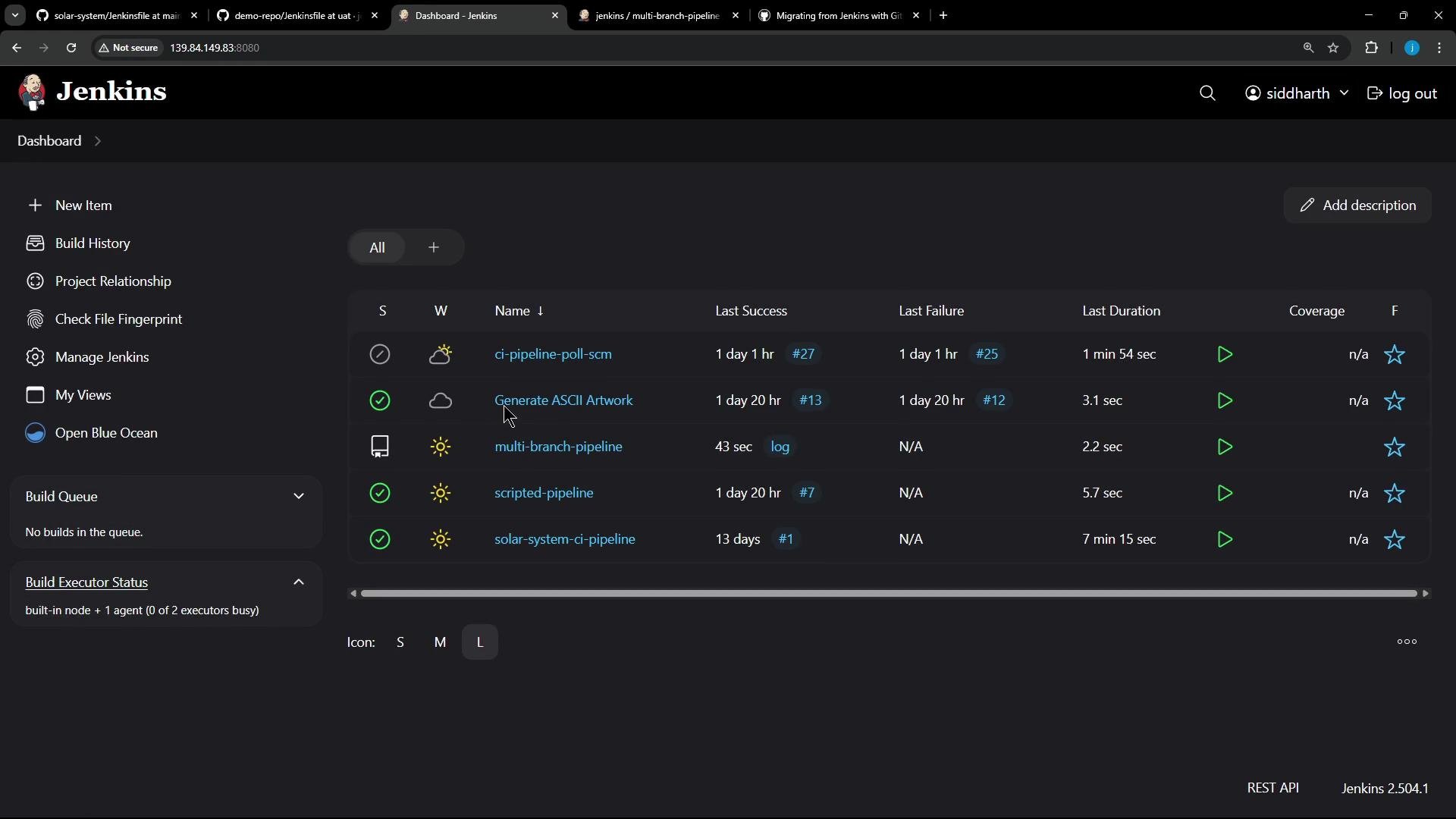The width and height of the screenshot is (1456, 819).
Task: Favorite the scripted-pipeline star
Action: click(x=1395, y=493)
